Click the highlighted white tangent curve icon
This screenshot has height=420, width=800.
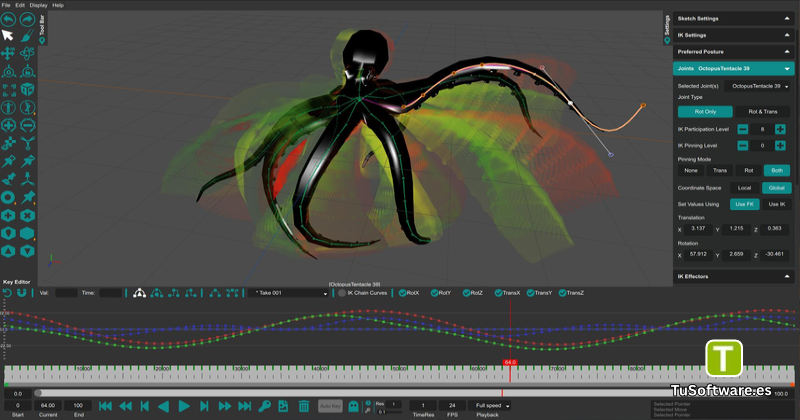pos(139,293)
